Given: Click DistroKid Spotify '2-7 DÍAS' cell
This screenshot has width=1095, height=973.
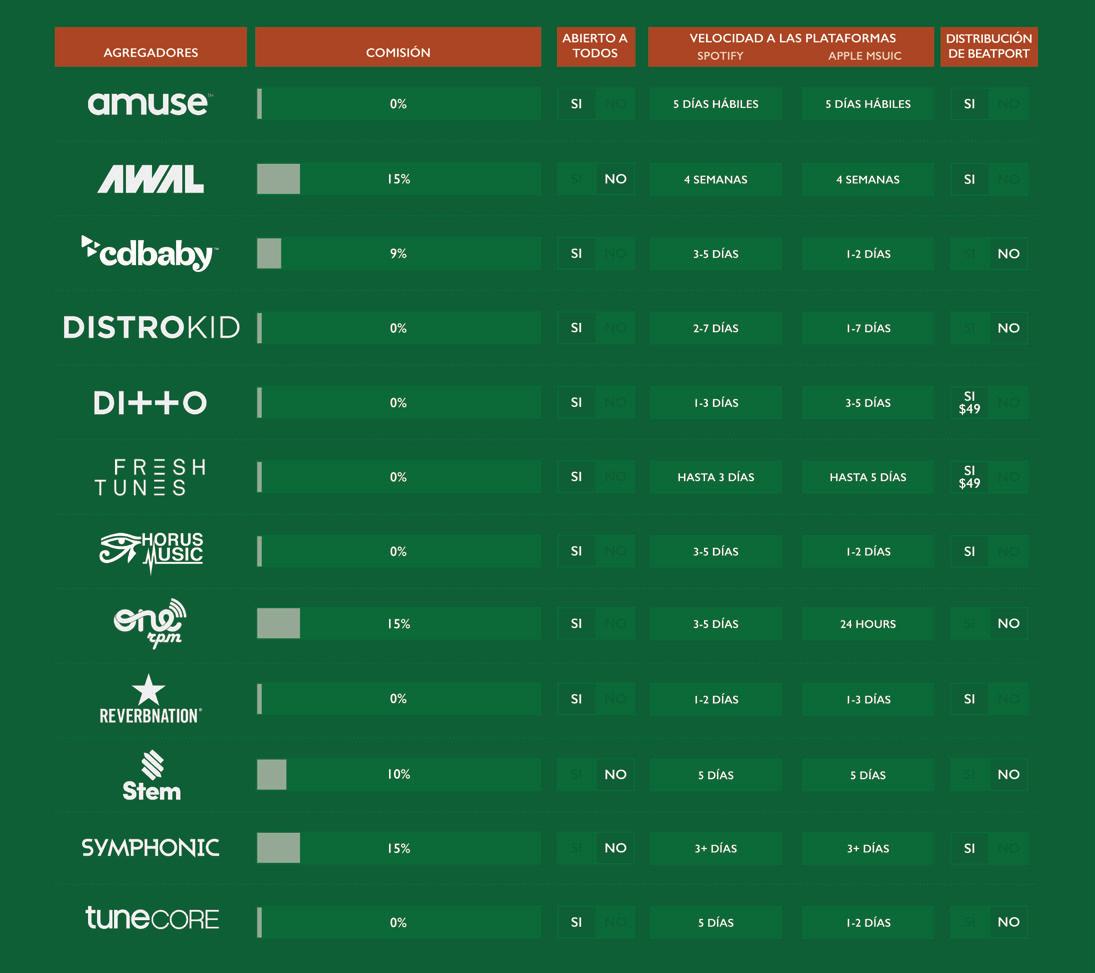Looking at the screenshot, I should (x=716, y=328).
